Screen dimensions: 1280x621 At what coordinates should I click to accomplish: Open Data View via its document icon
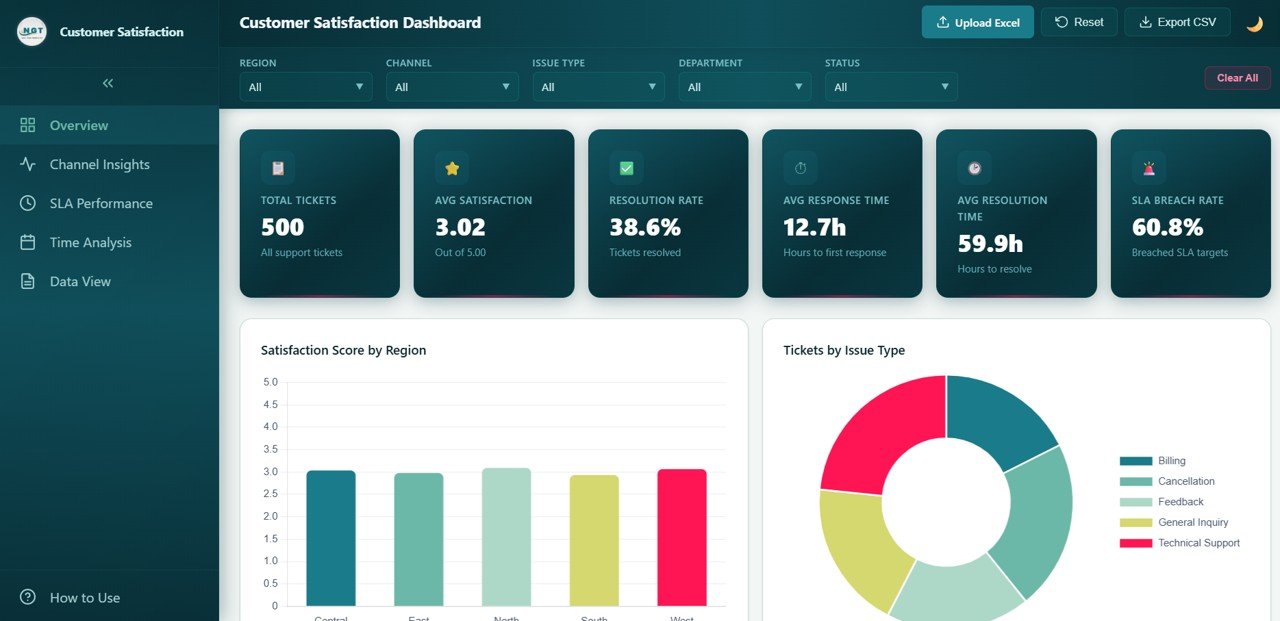point(28,281)
